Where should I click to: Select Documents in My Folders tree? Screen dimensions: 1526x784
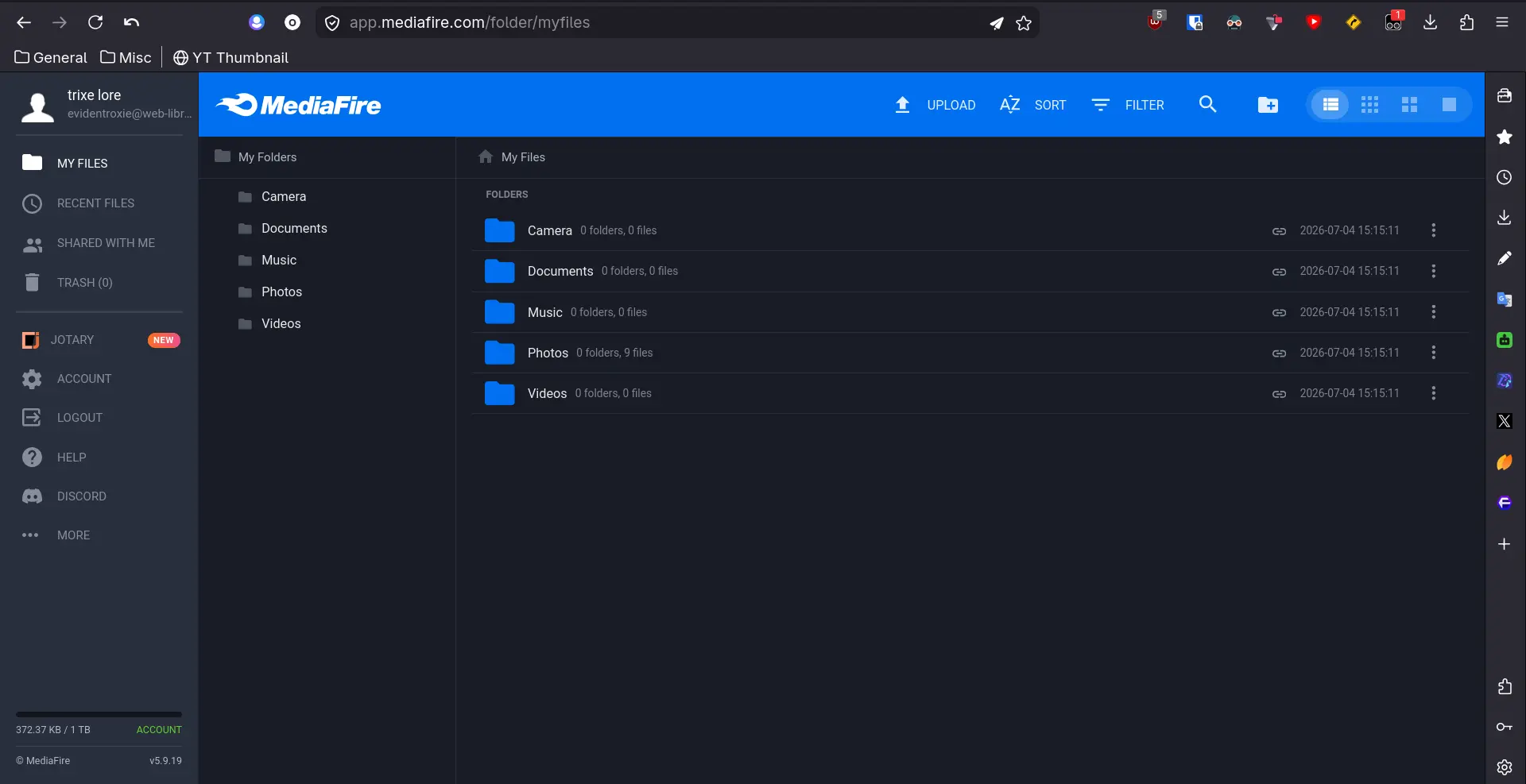coord(294,228)
